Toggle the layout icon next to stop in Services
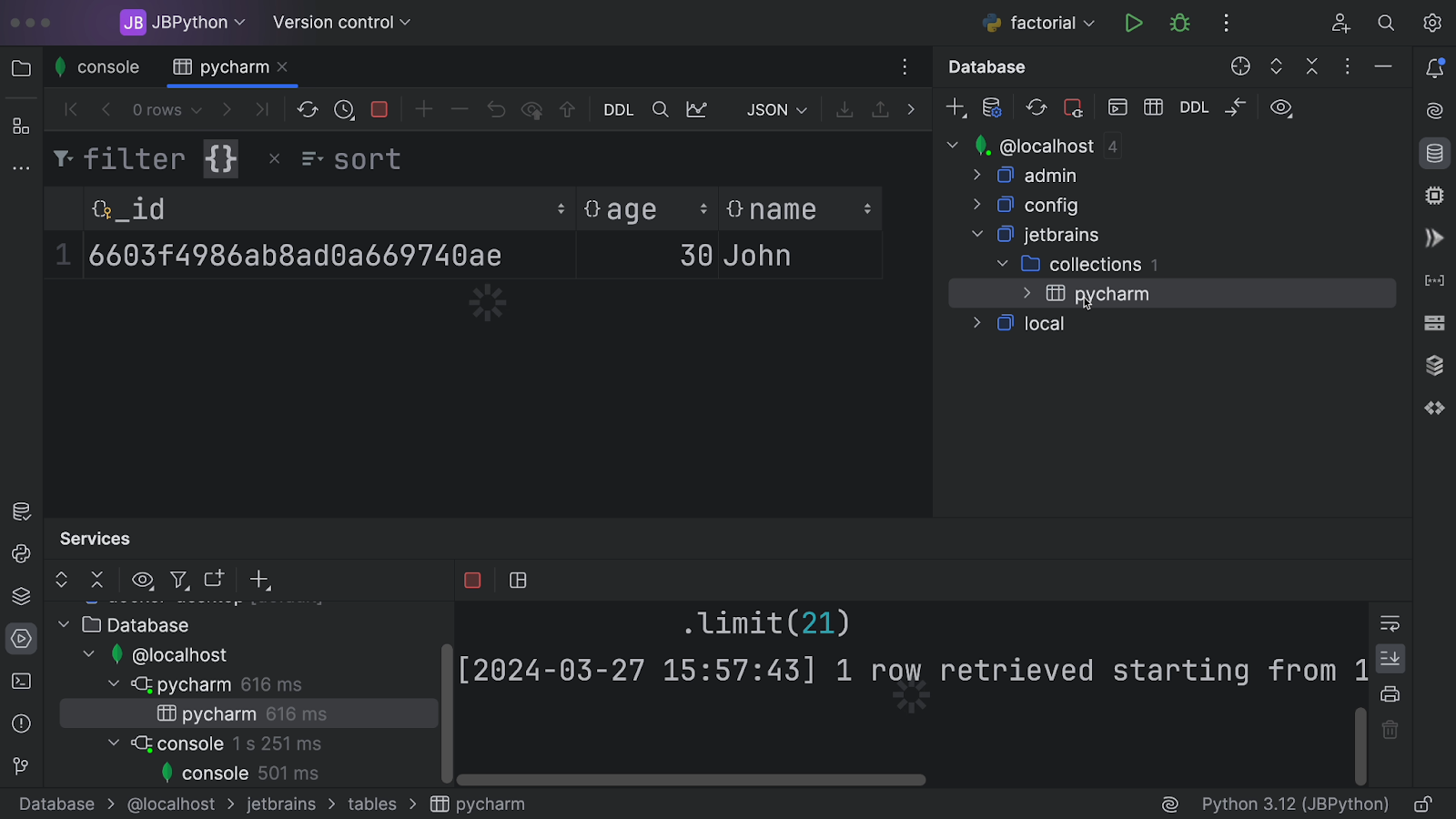The image size is (1456, 819). [518, 581]
